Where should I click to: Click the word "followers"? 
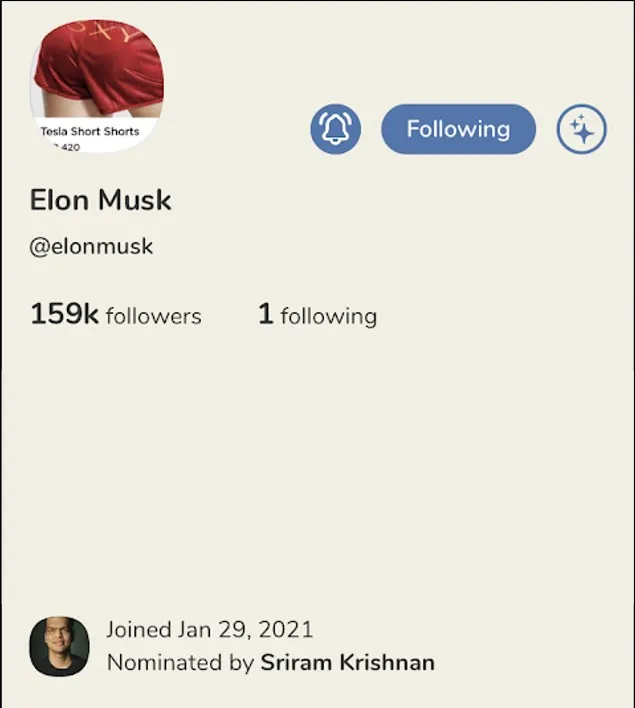pos(153,317)
